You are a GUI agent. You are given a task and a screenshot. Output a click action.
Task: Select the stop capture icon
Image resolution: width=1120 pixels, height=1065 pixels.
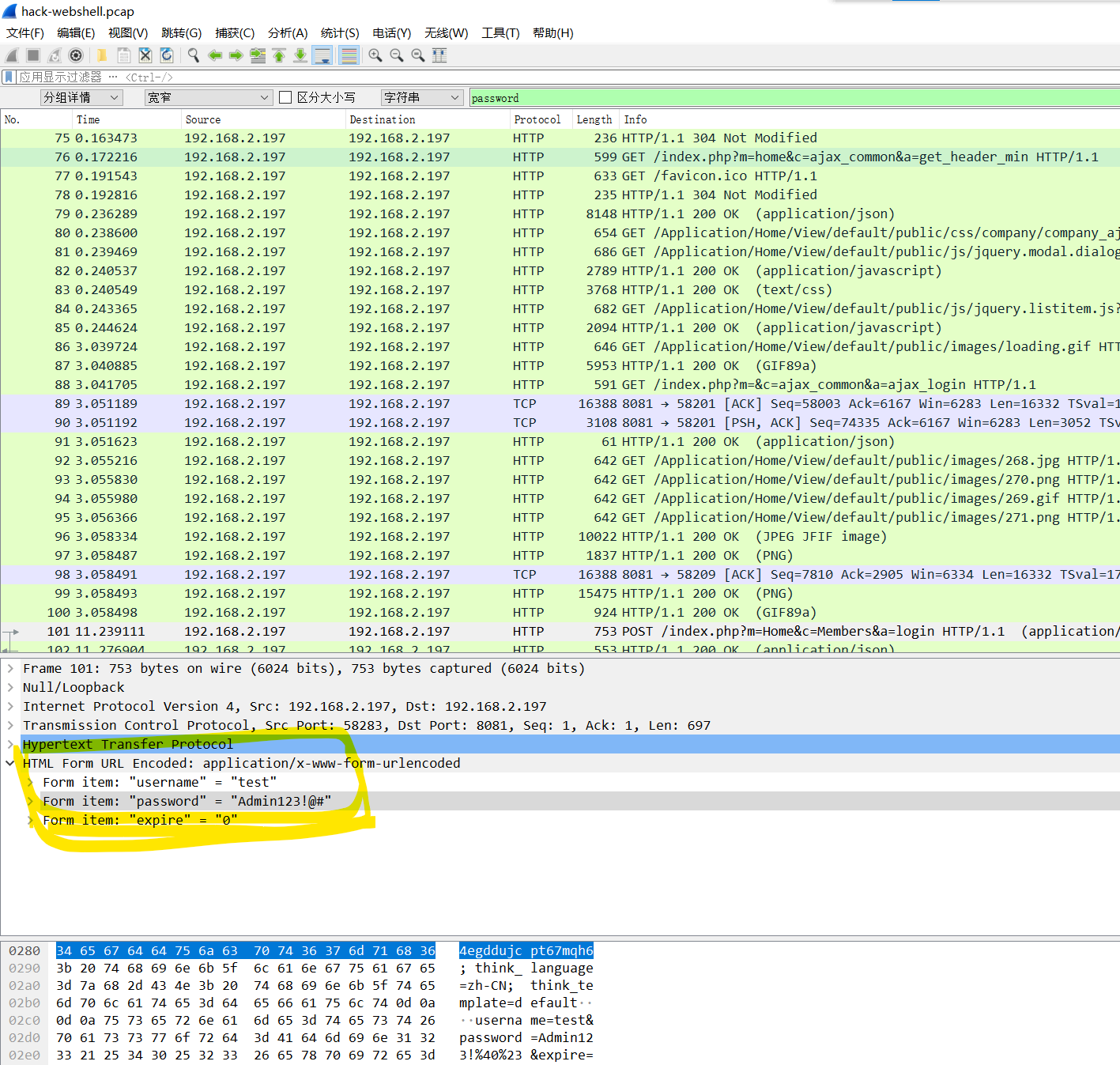coord(32,55)
